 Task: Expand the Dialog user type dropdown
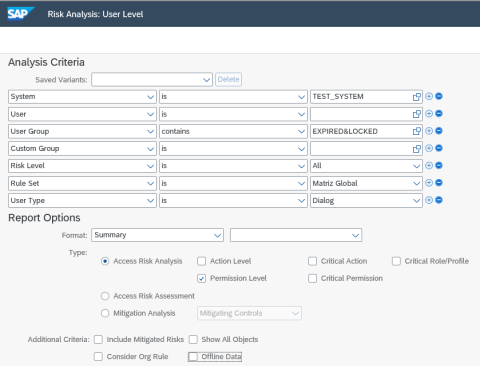pyautogui.click(x=416, y=201)
